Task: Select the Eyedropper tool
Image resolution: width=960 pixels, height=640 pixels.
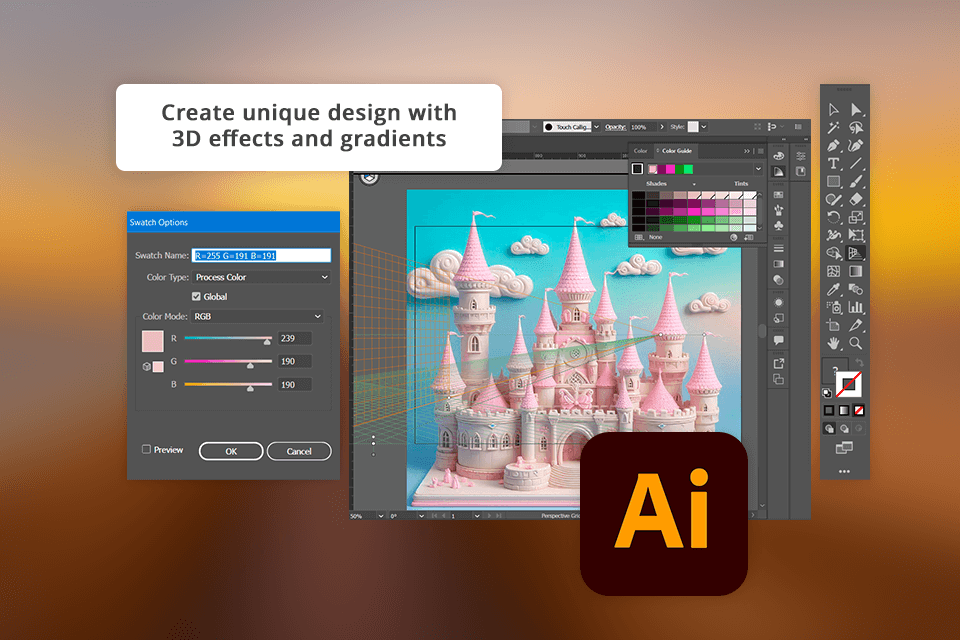Action: click(x=833, y=289)
